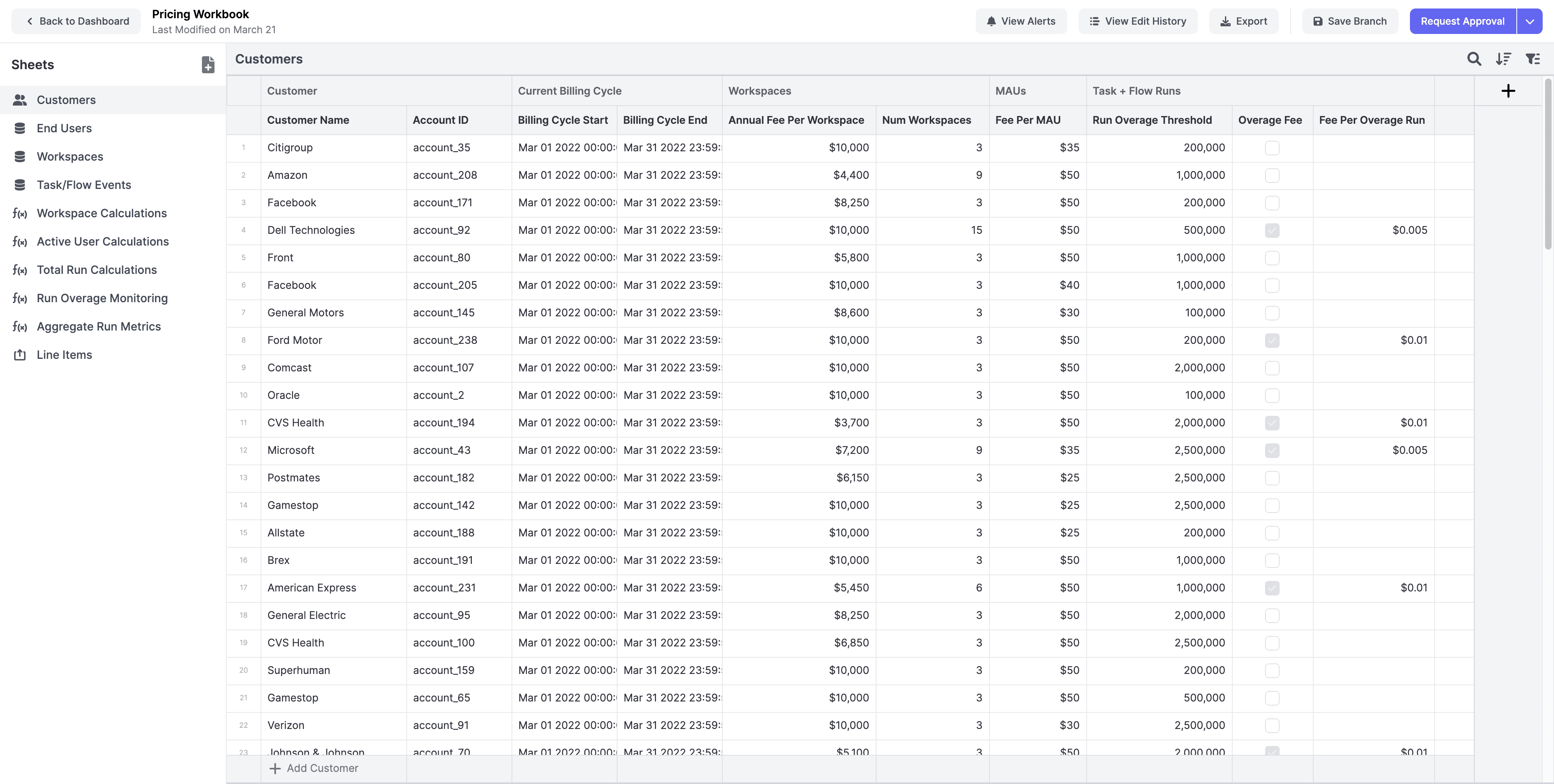Click the Line Items export icon

20,355
